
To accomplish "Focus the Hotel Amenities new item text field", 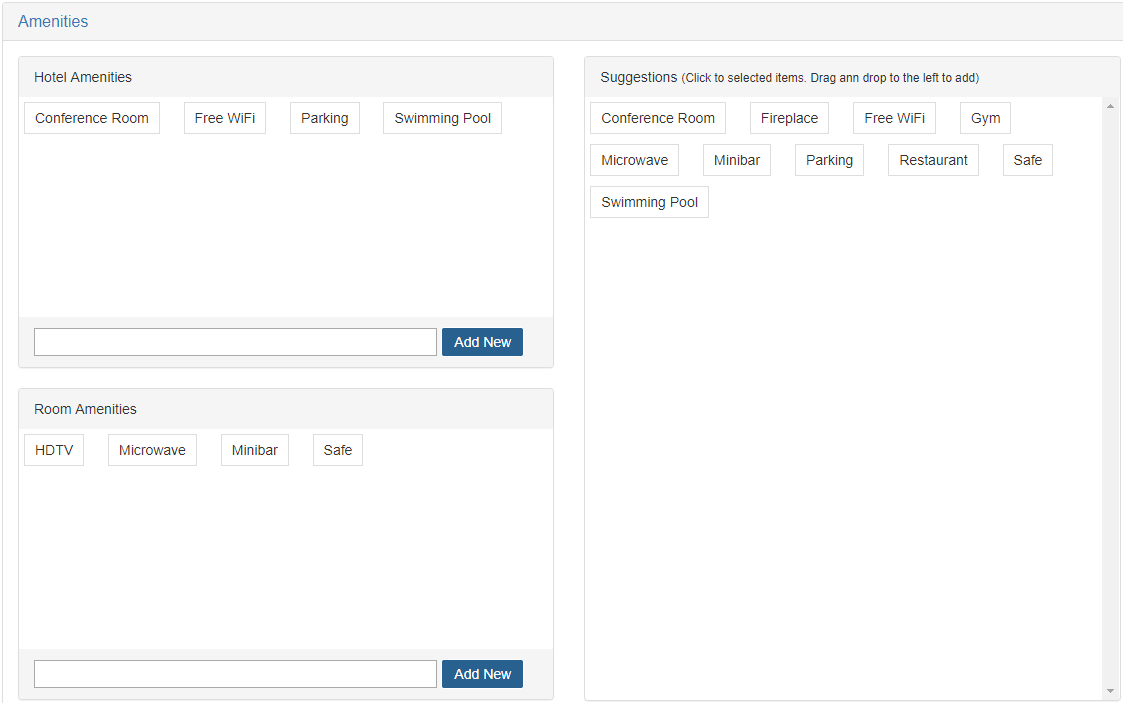I will (x=235, y=342).
